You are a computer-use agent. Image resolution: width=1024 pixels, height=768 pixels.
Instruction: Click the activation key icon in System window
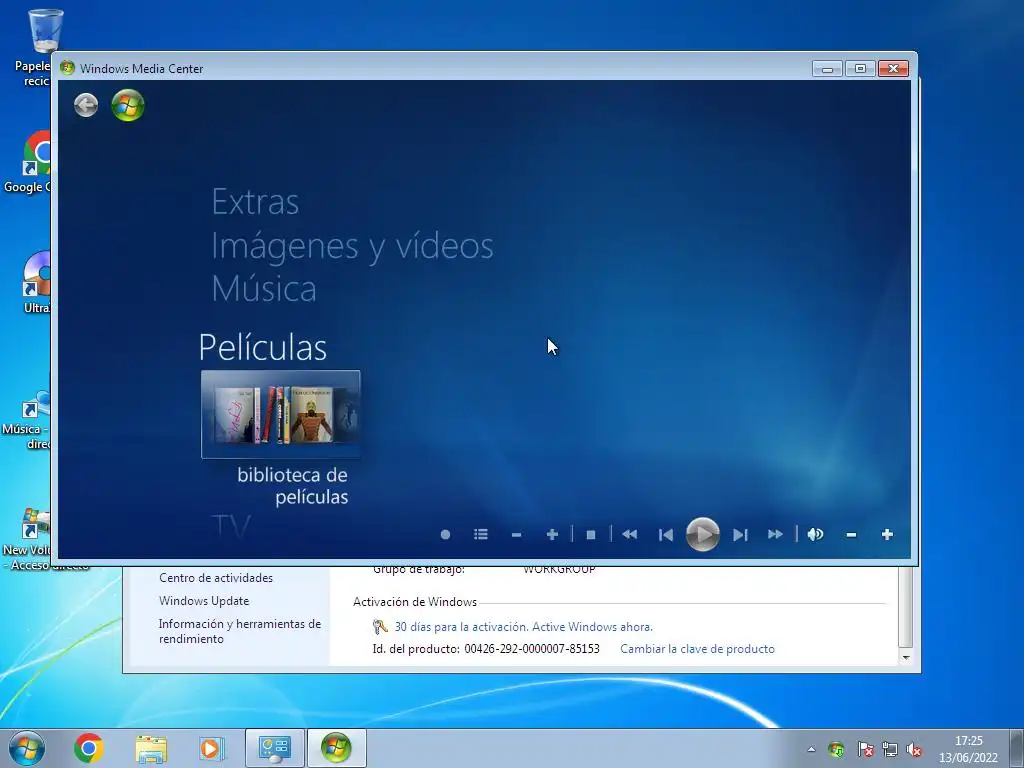pyautogui.click(x=380, y=627)
